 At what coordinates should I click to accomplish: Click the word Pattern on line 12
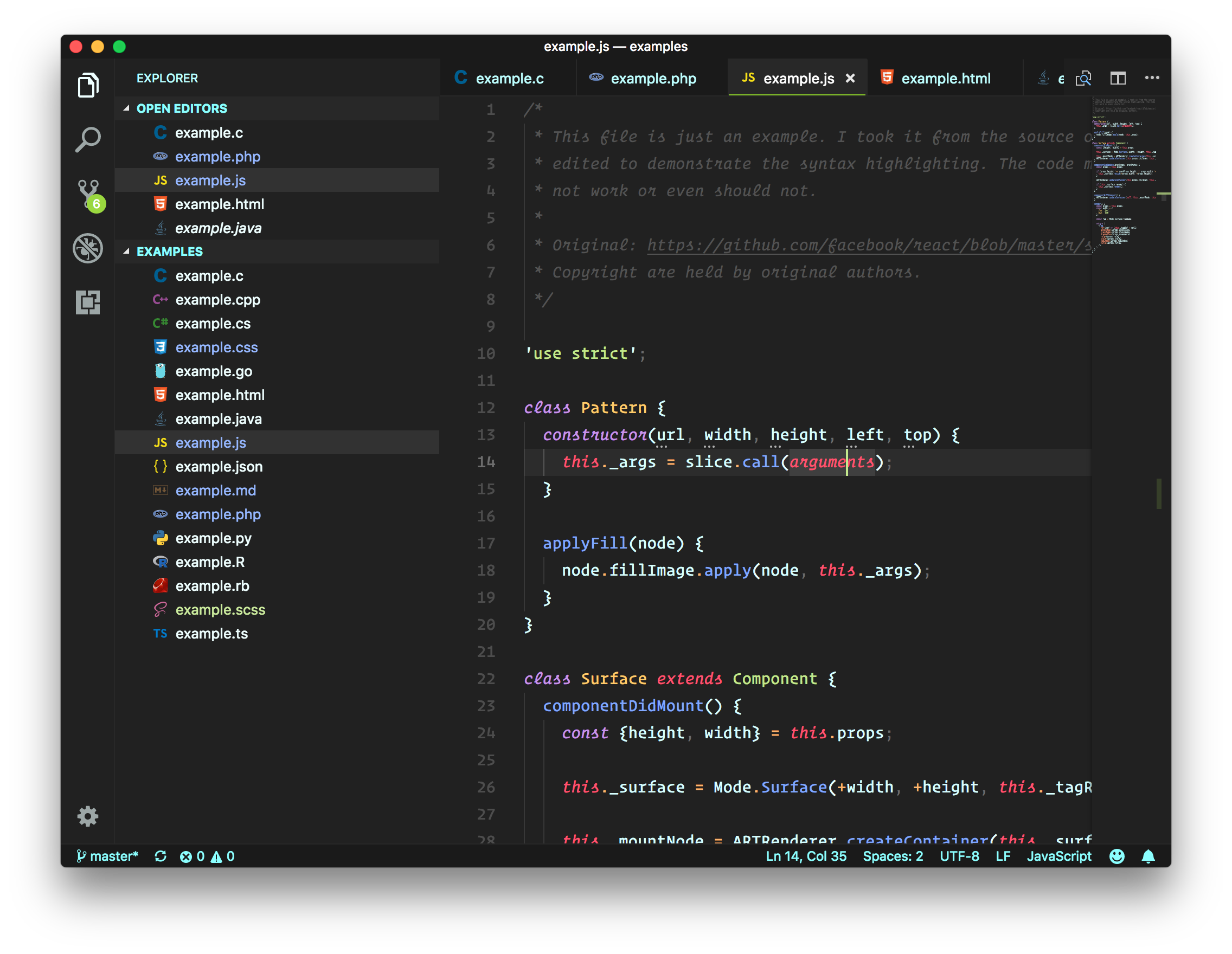[x=614, y=408]
